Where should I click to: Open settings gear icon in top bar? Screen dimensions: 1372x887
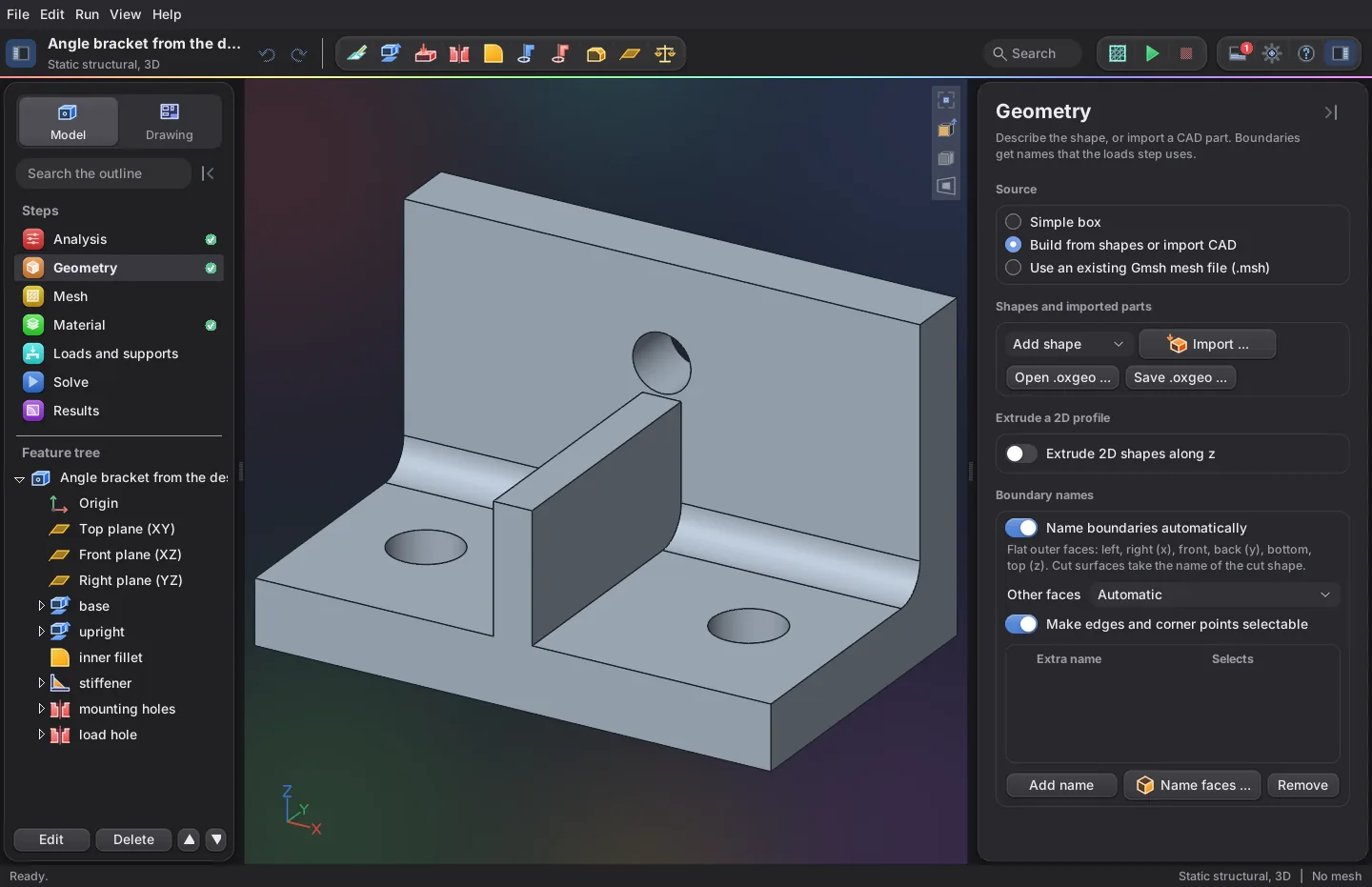pyautogui.click(x=1272, y=53)
